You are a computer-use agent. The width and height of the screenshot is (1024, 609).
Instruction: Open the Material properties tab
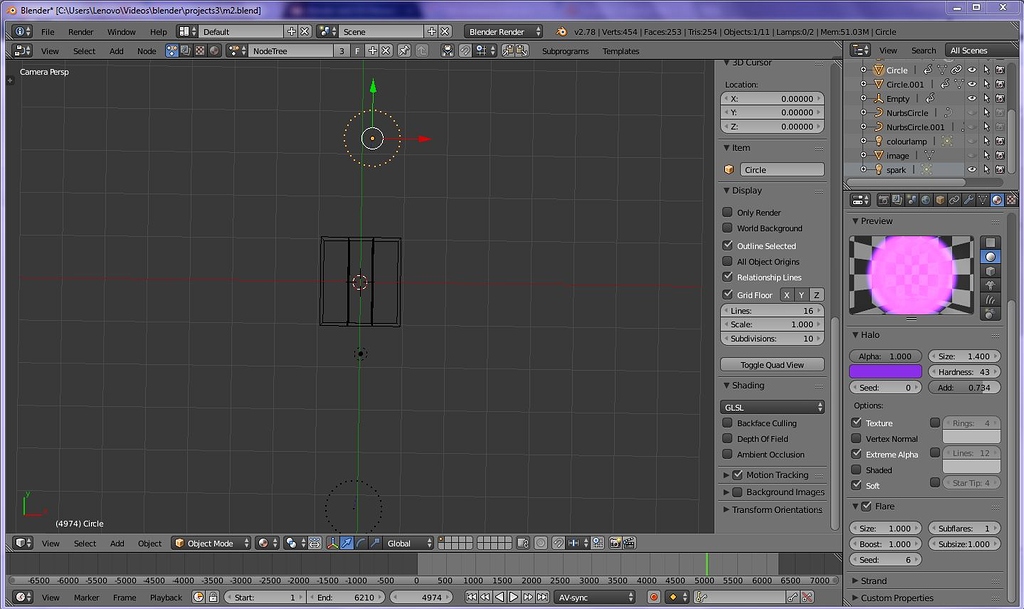997,199
